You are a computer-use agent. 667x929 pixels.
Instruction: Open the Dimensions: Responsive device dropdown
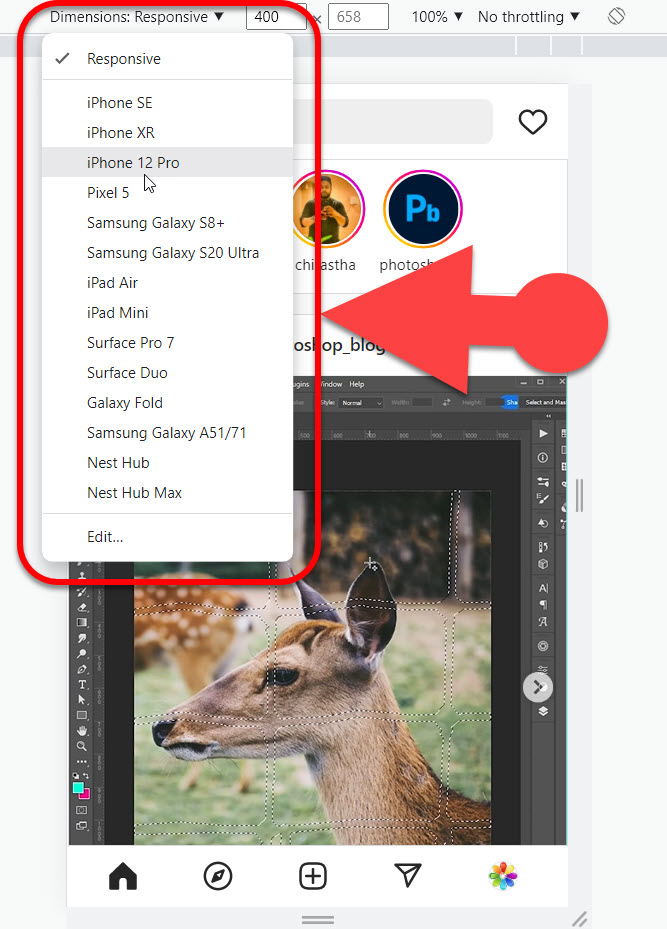coord(136,17)
